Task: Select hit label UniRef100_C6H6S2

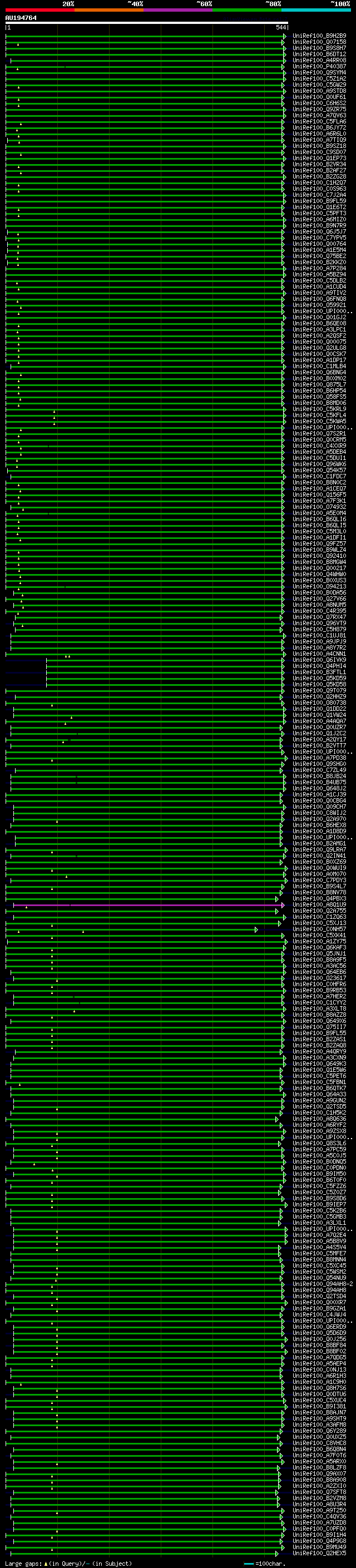Action: [x=319, y=103]
